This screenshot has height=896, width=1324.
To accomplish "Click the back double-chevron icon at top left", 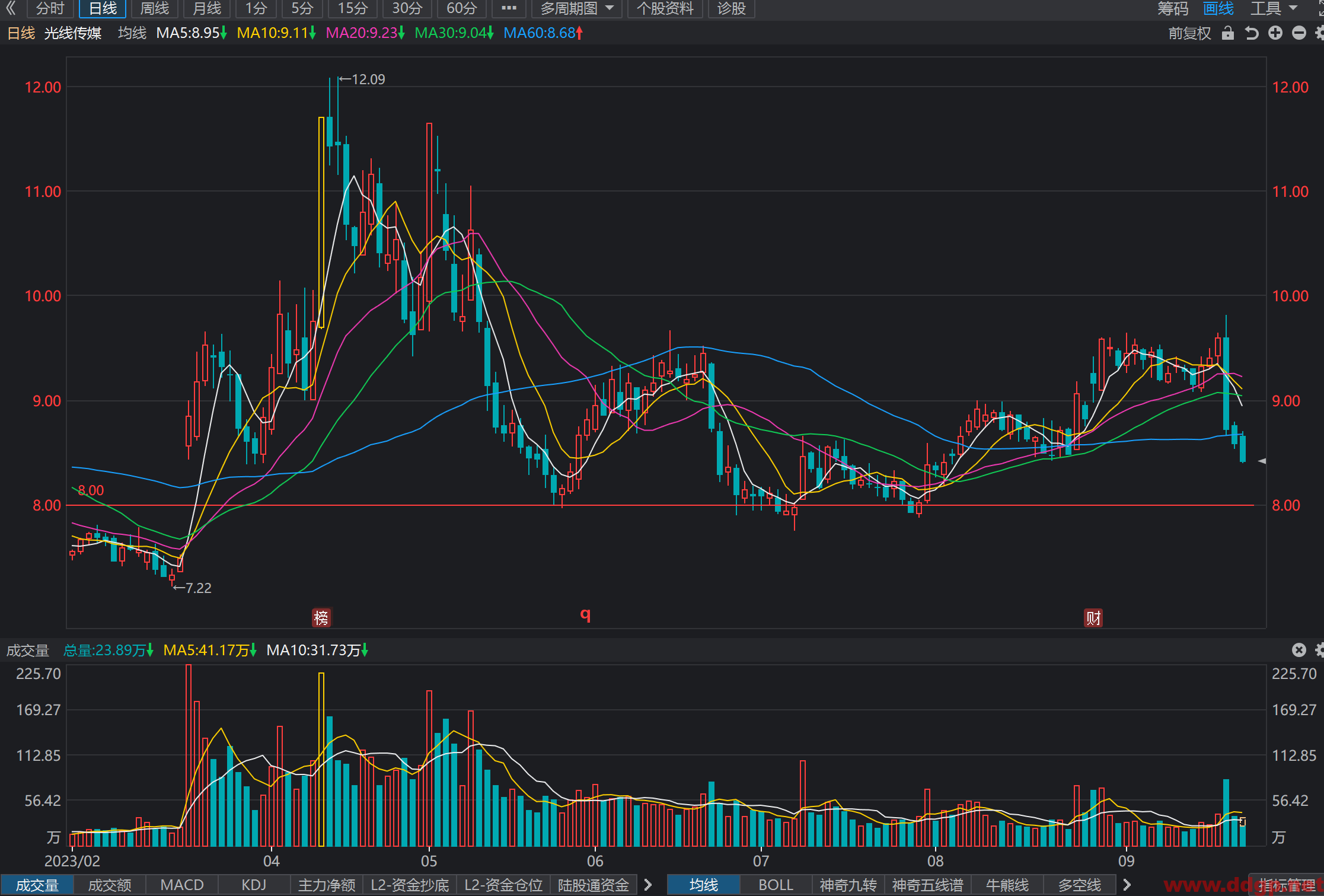I will click(x=11, y=8).
